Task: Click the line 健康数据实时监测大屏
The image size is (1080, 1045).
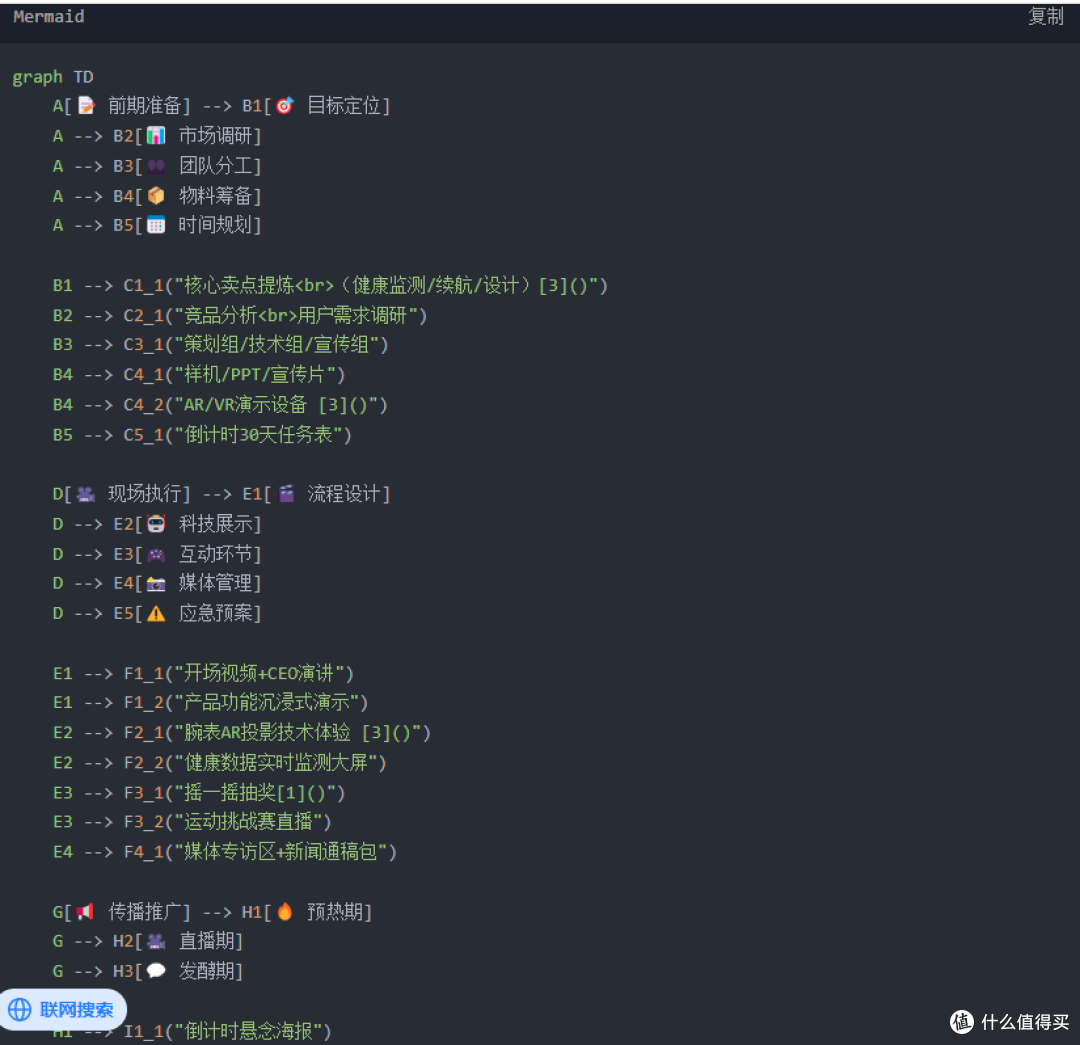Action: [220, 763]
